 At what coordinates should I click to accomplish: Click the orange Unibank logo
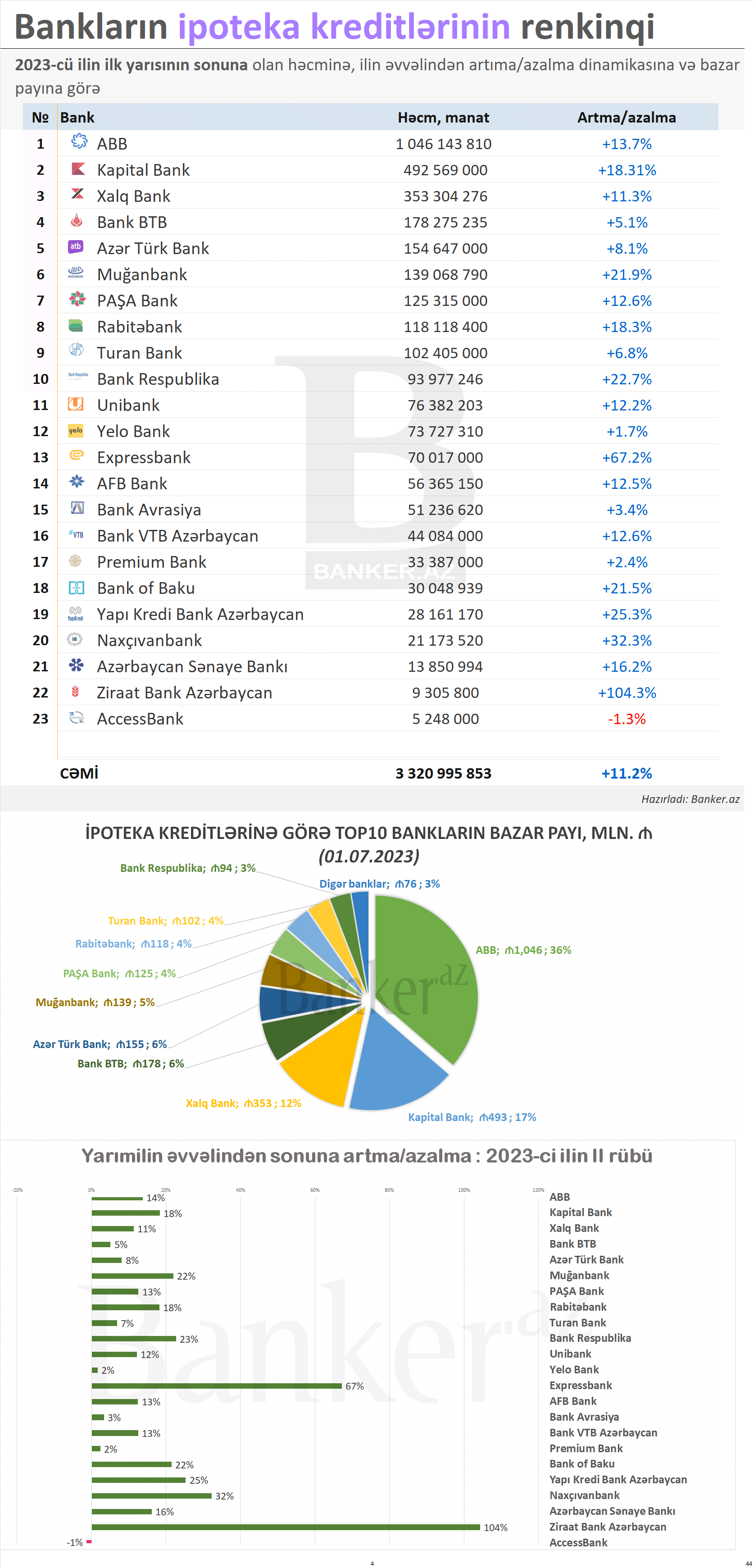pyautogui.click(x=76, y=404)
